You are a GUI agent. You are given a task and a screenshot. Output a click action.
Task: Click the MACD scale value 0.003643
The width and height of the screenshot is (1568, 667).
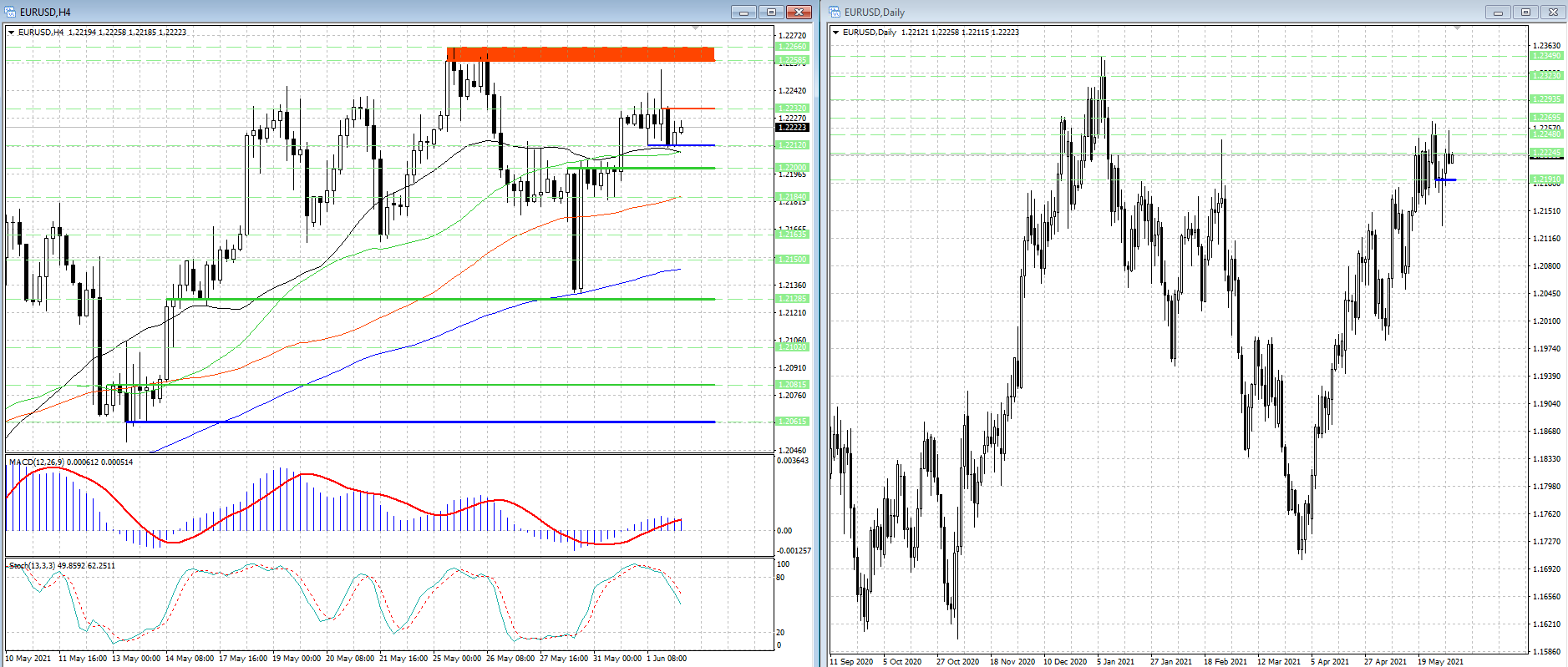(x=793, y=461)
